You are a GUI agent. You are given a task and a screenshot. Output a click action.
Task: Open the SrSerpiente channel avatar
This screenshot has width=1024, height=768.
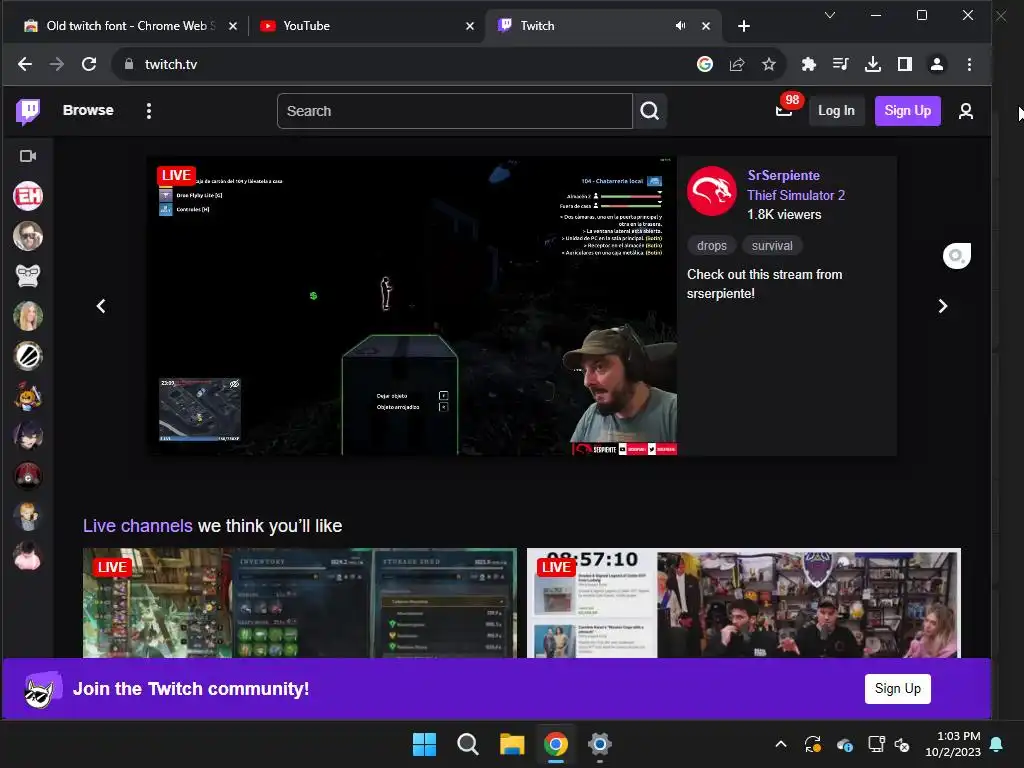712,191
